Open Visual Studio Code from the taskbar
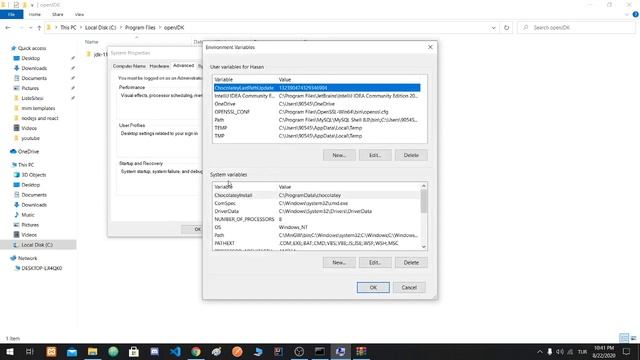640x360 pixels. point(175,351)
